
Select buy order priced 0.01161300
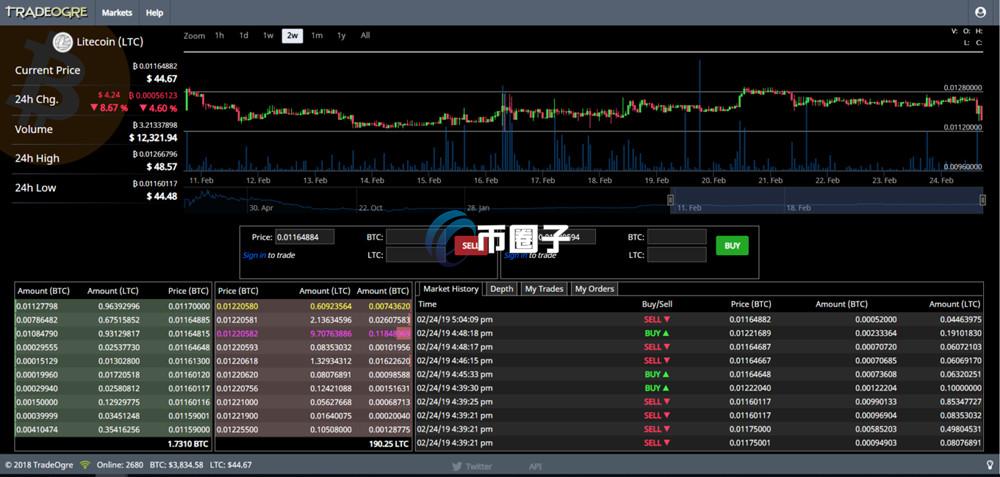click(113, 361)
